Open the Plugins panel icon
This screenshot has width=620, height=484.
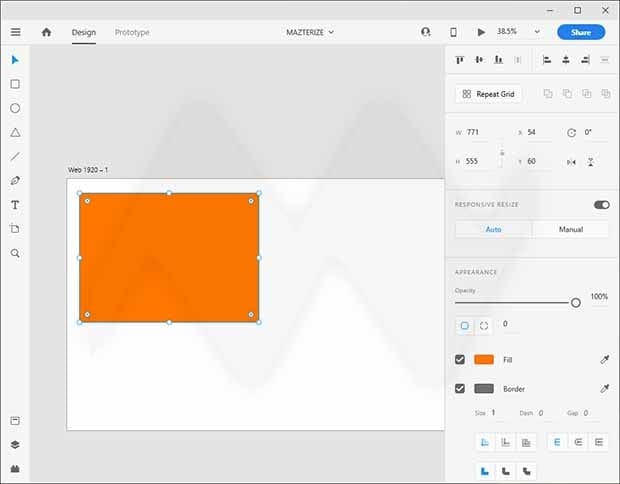(x=15, y=469)
